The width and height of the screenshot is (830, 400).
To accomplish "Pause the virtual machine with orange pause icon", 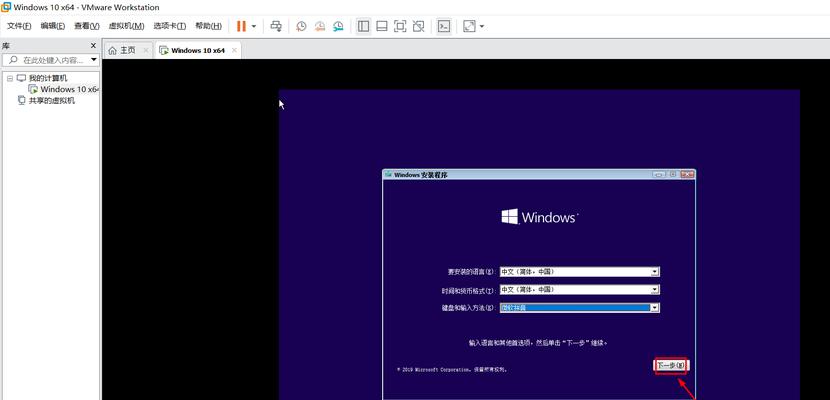I will (241, 26).
